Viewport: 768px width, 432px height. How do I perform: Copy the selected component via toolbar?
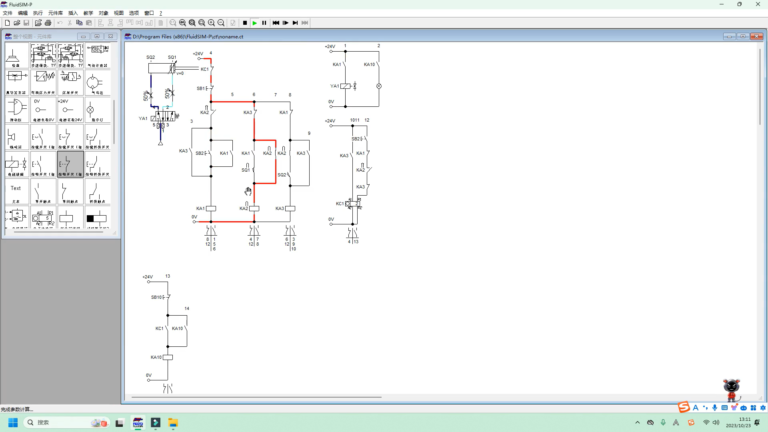(x=79, y=23)
